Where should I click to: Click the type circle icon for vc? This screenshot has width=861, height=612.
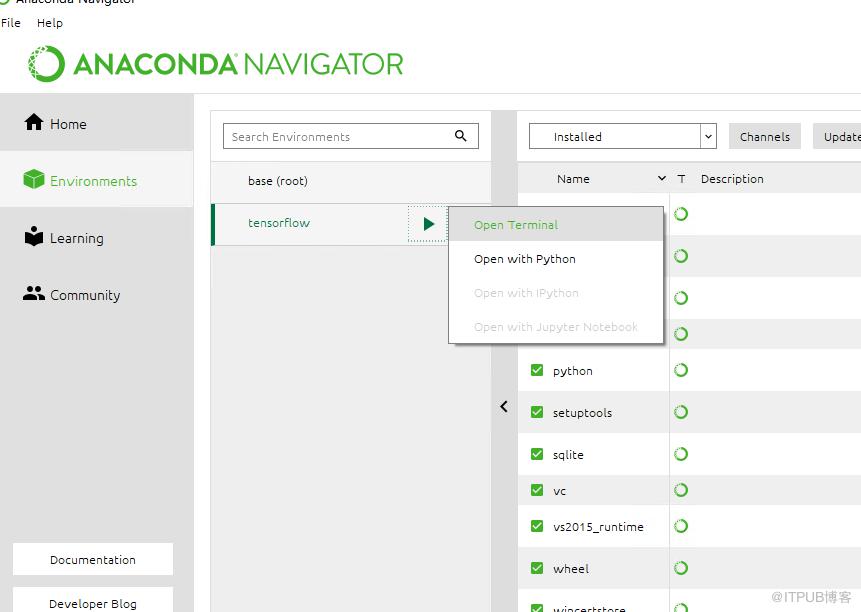681,490
